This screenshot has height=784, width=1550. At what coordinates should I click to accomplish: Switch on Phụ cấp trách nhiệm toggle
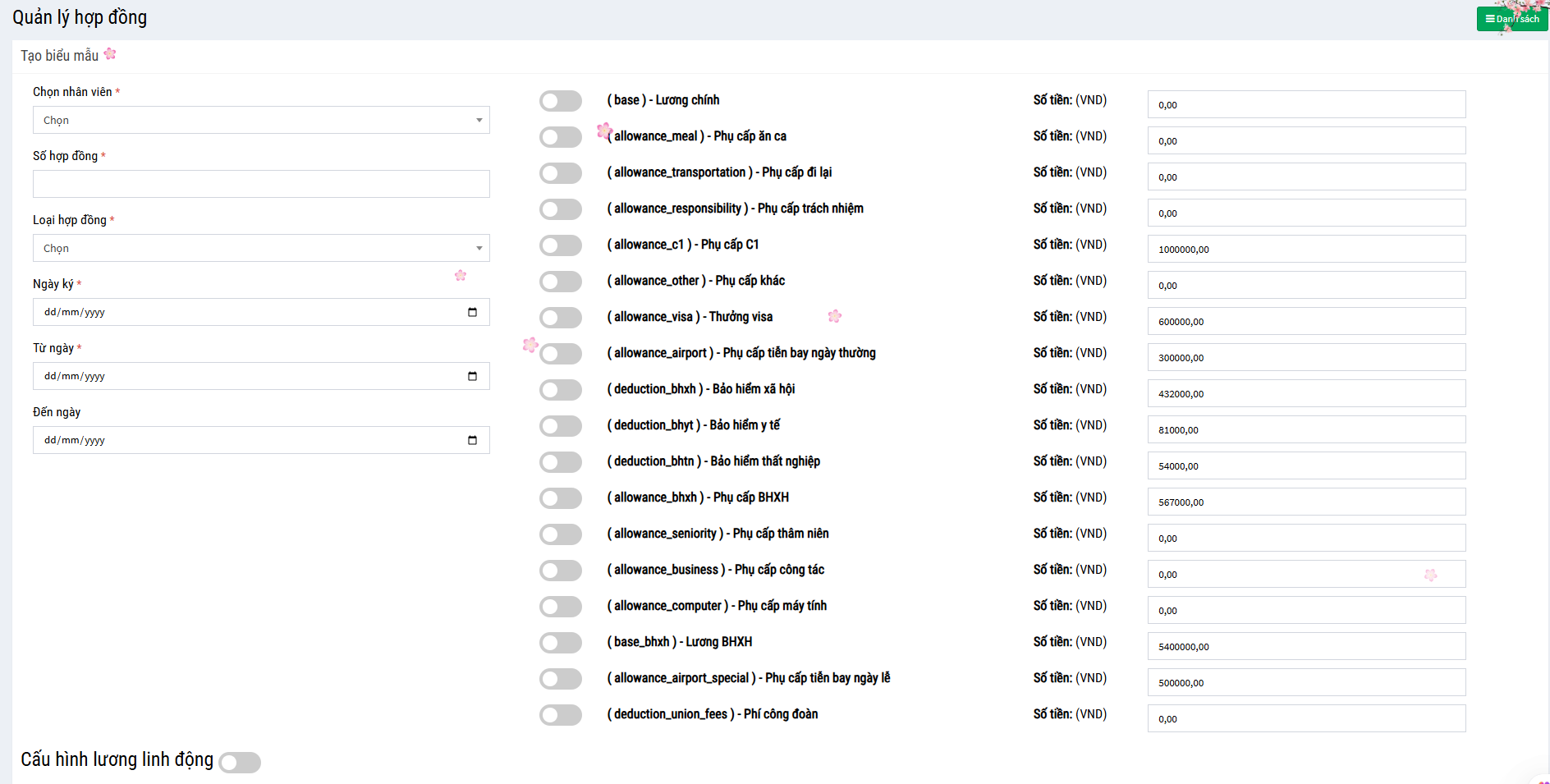tap(561, 209)
